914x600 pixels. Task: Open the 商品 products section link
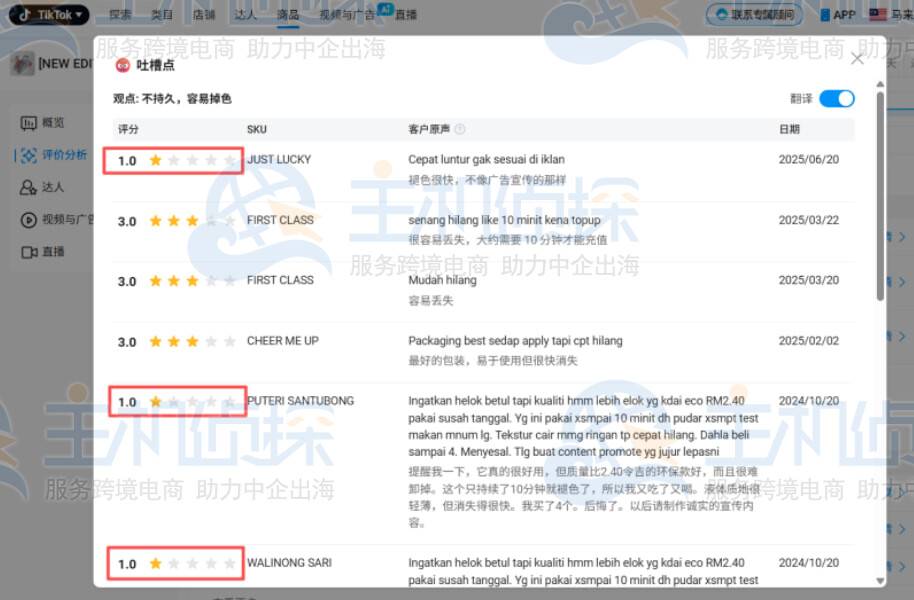(x=288, y=14)
